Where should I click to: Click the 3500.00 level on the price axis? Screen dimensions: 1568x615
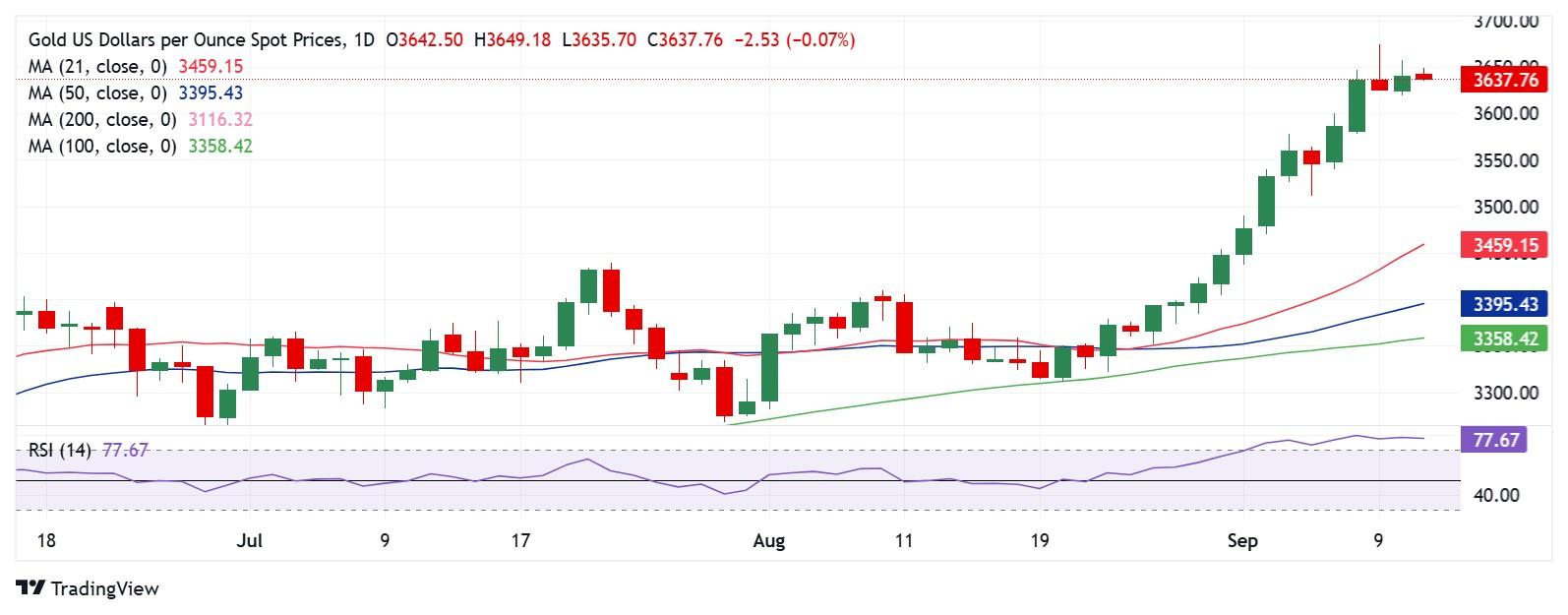click(x=1506, y=207)
